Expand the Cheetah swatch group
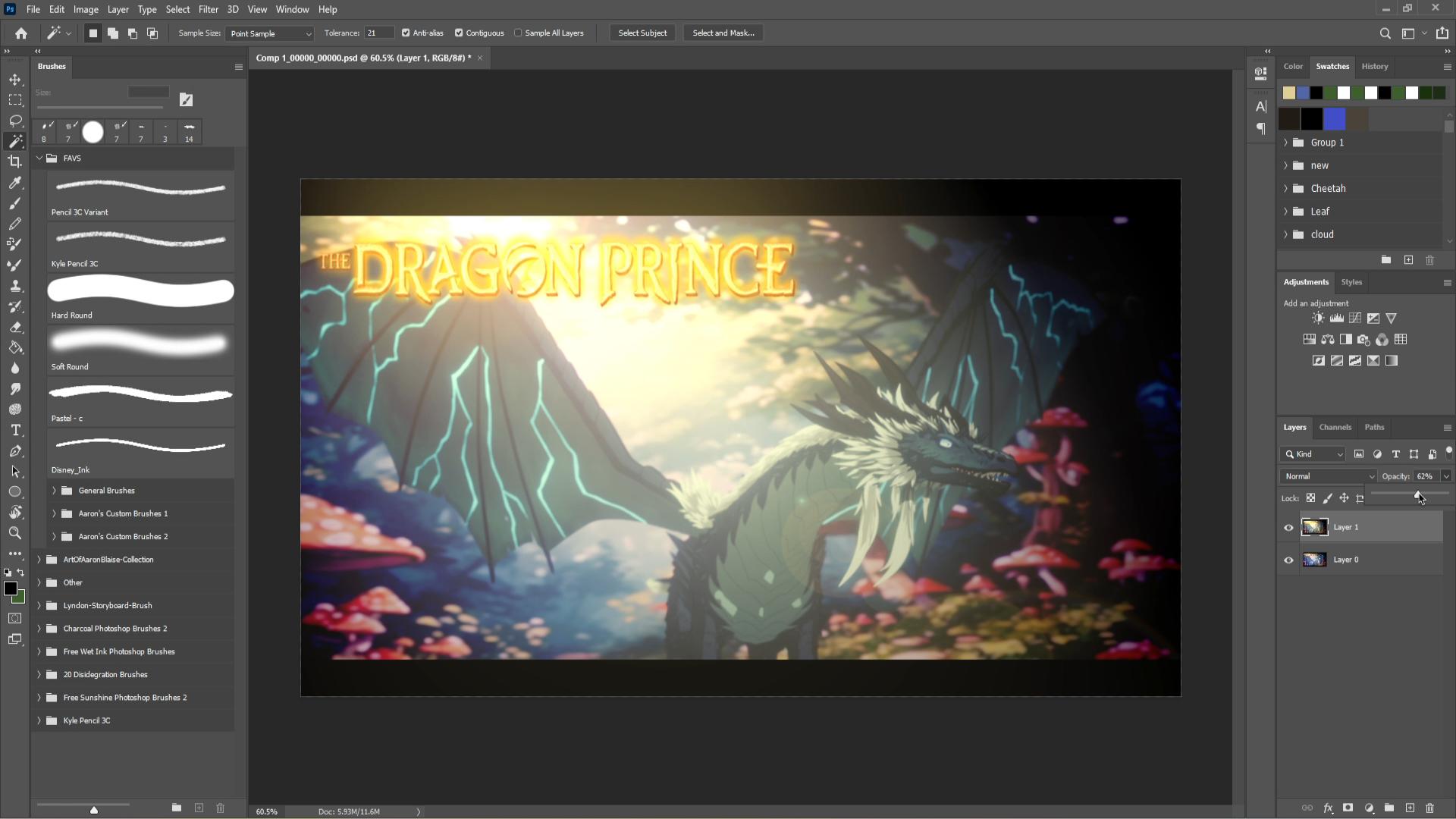 click(1285, 189)
